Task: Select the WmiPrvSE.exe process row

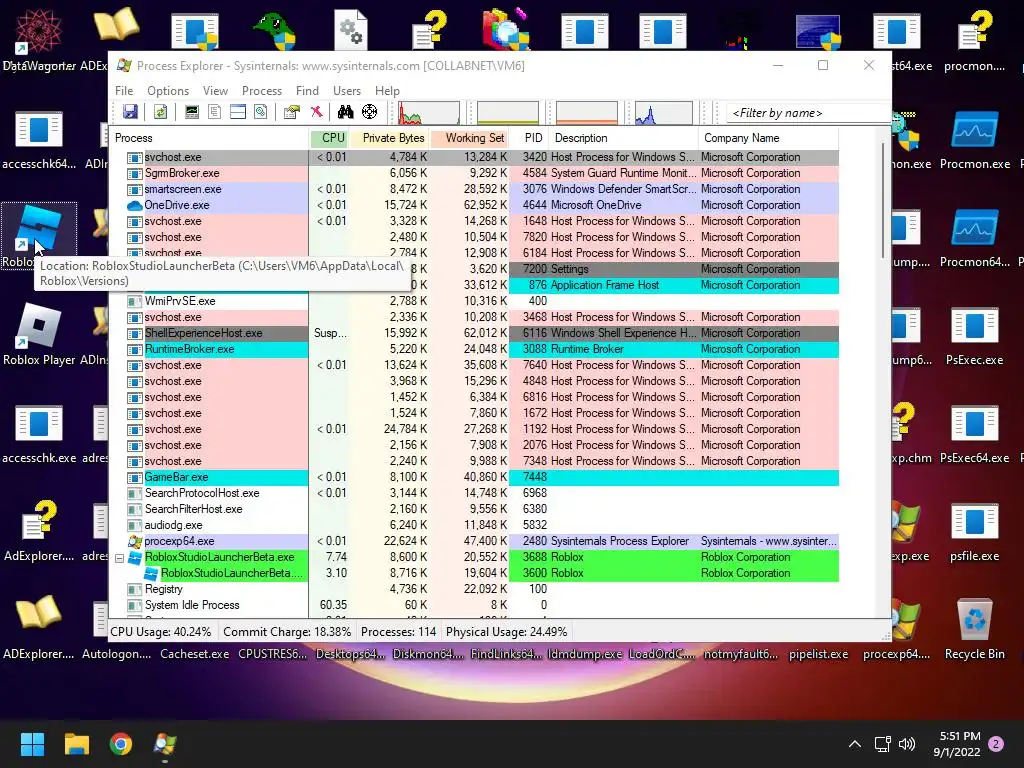Action: pos(474,301)
